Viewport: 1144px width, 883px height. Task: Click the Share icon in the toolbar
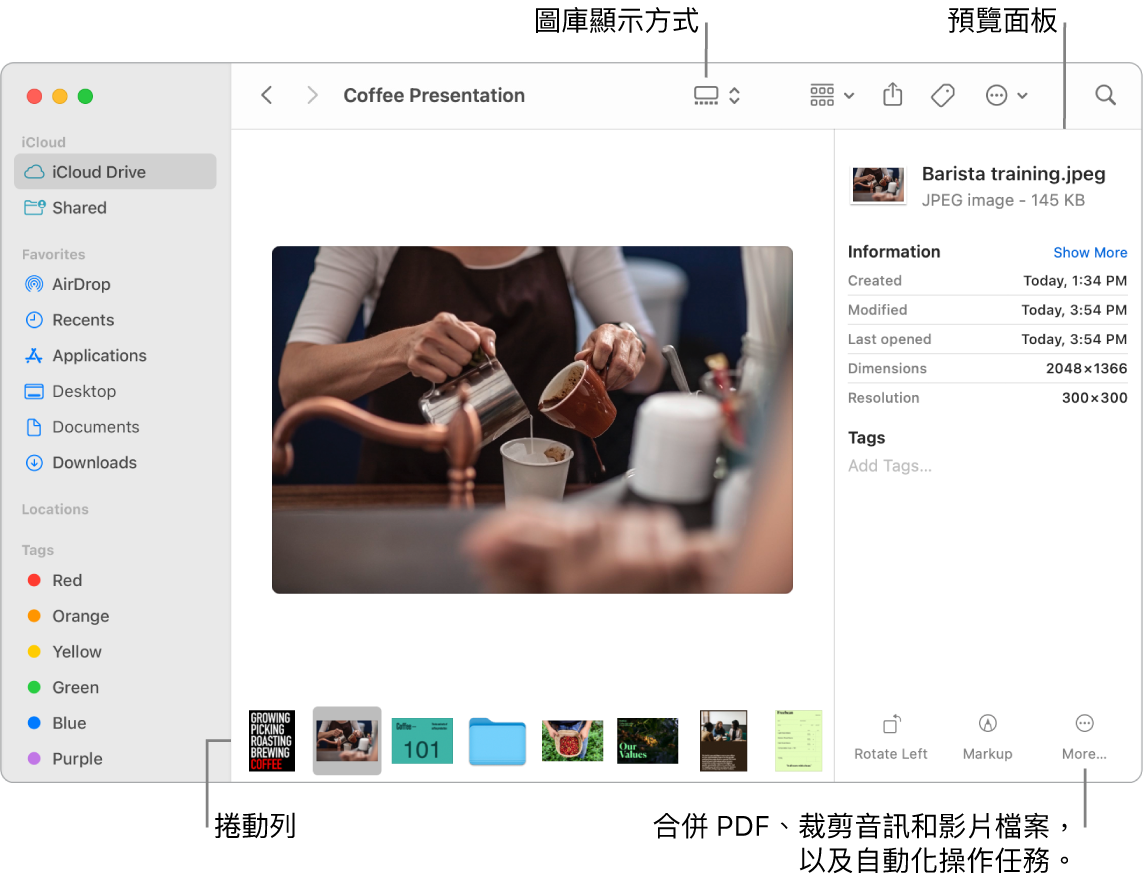tap(891, 94)
